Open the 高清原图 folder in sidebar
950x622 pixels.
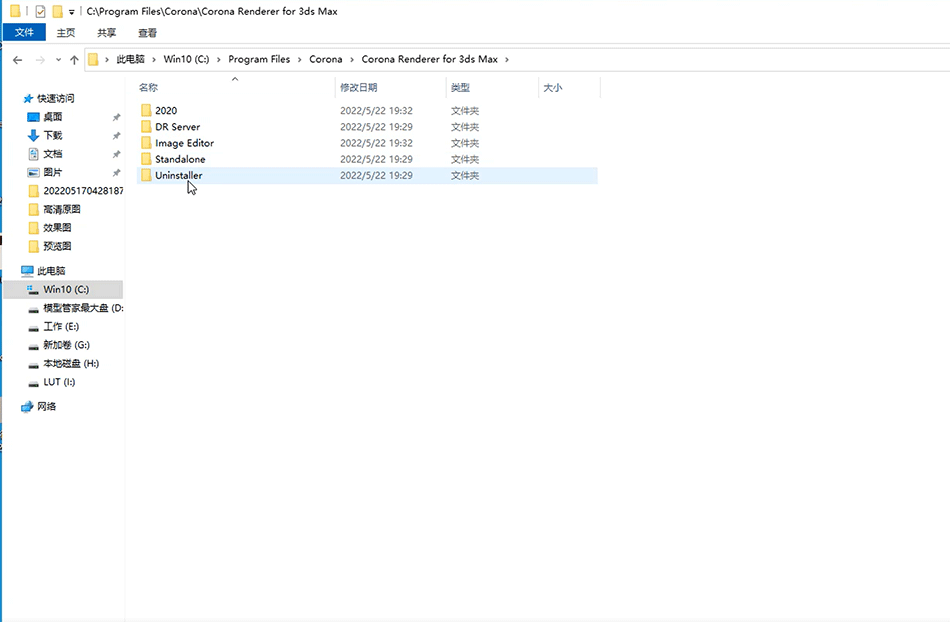tap(62, 209)
